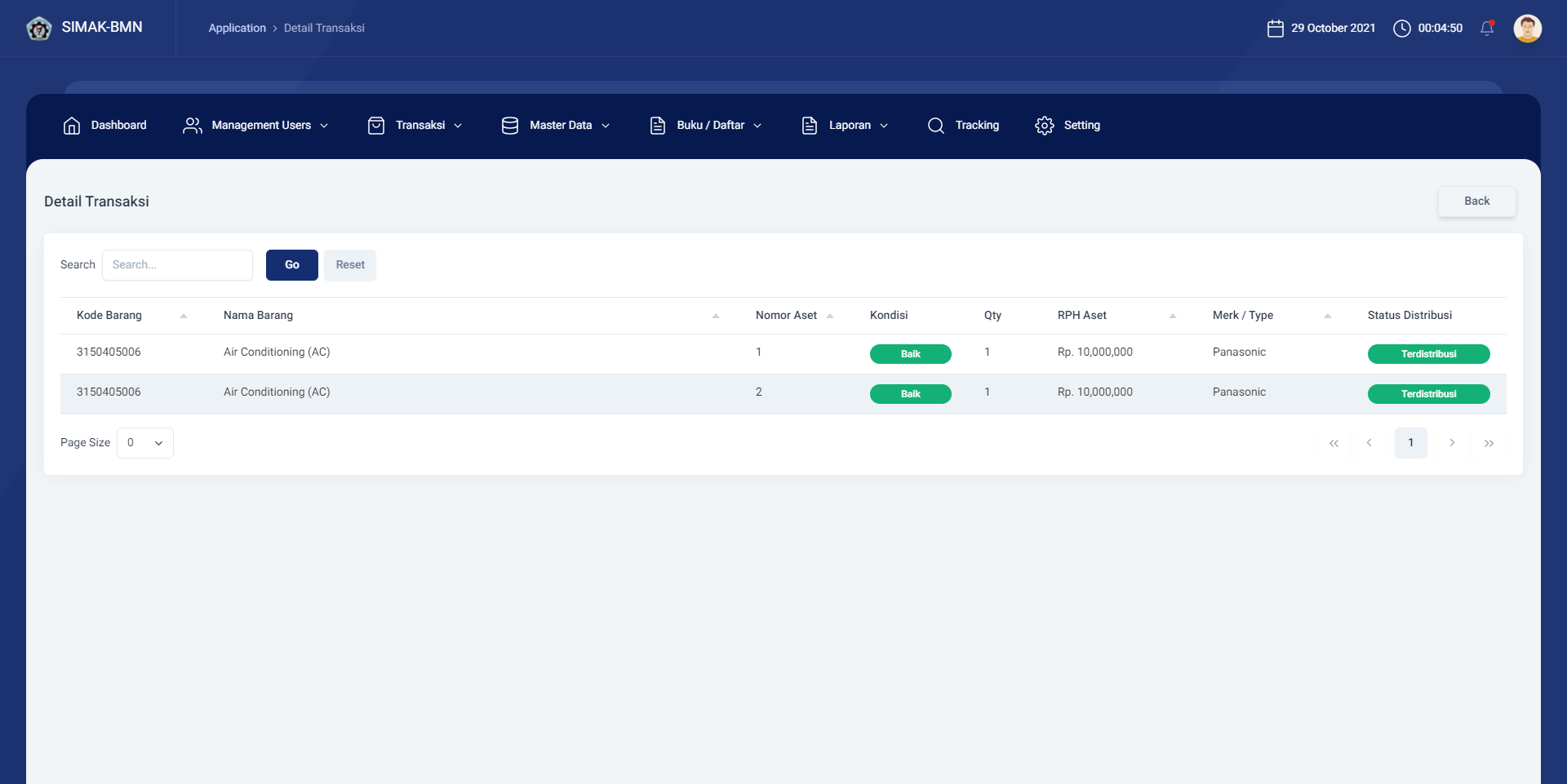Screen dimensions: 1567x784
Task: Open Tracking via the magnifier icon
Action: tap(936, 126)
